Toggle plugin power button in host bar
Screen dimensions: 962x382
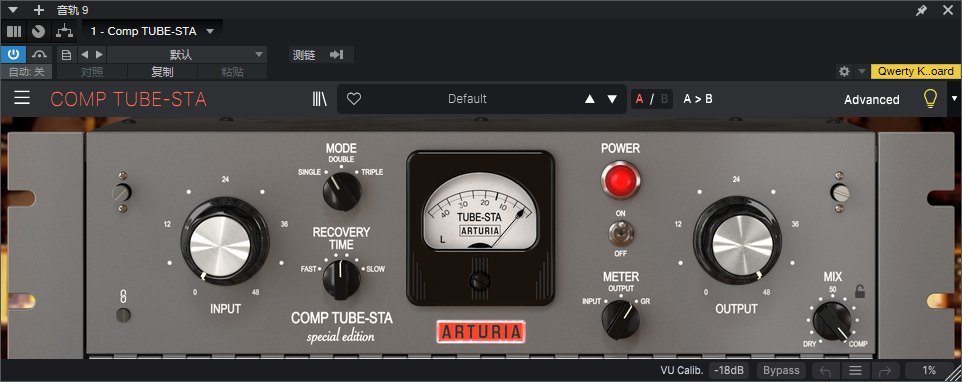13,55
